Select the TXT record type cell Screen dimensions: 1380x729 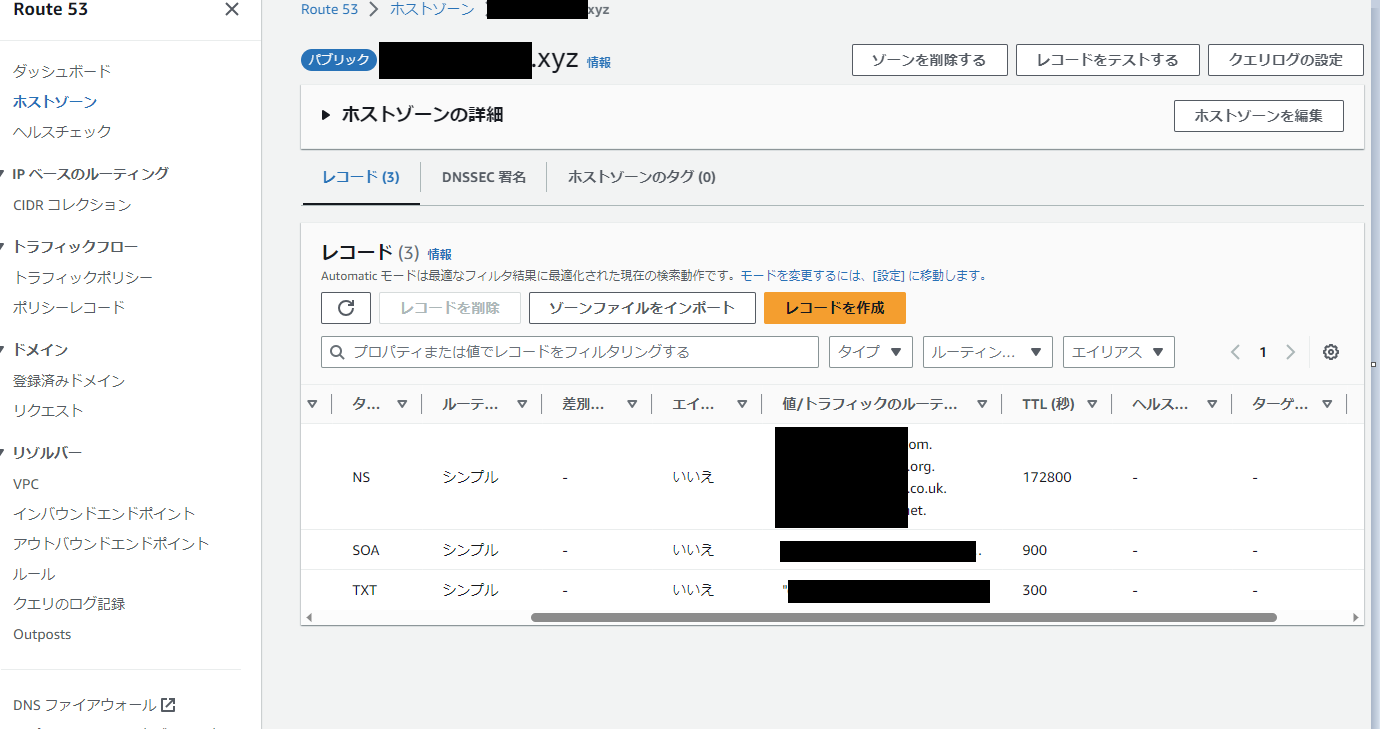365,590
